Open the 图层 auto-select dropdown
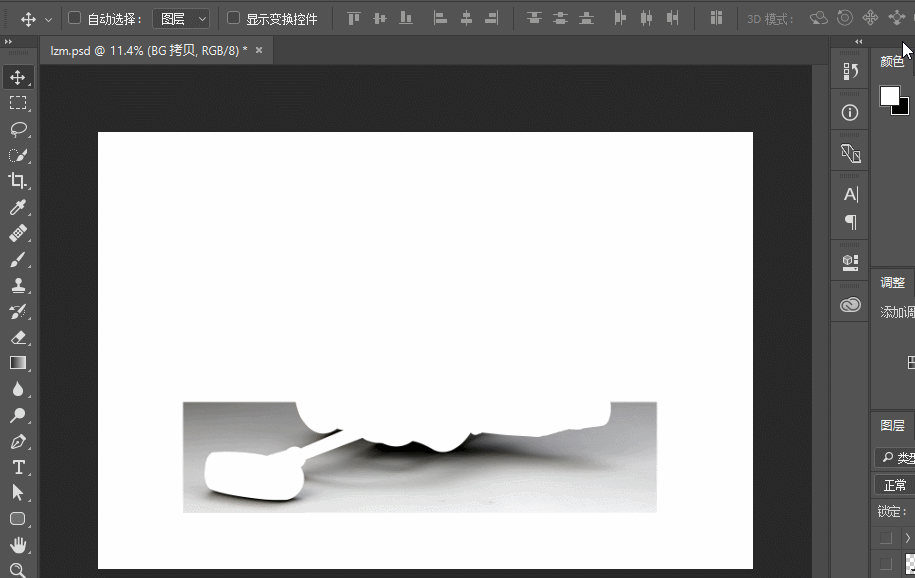 (181, 19)
